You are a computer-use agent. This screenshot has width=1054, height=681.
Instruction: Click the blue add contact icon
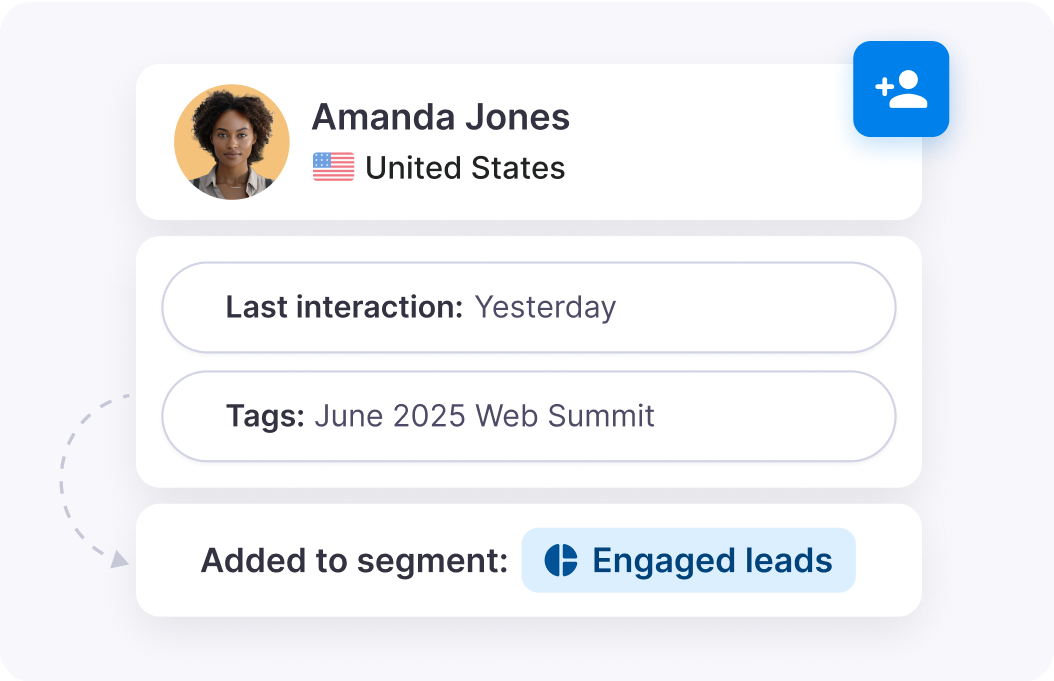click(x=900, y=89)
